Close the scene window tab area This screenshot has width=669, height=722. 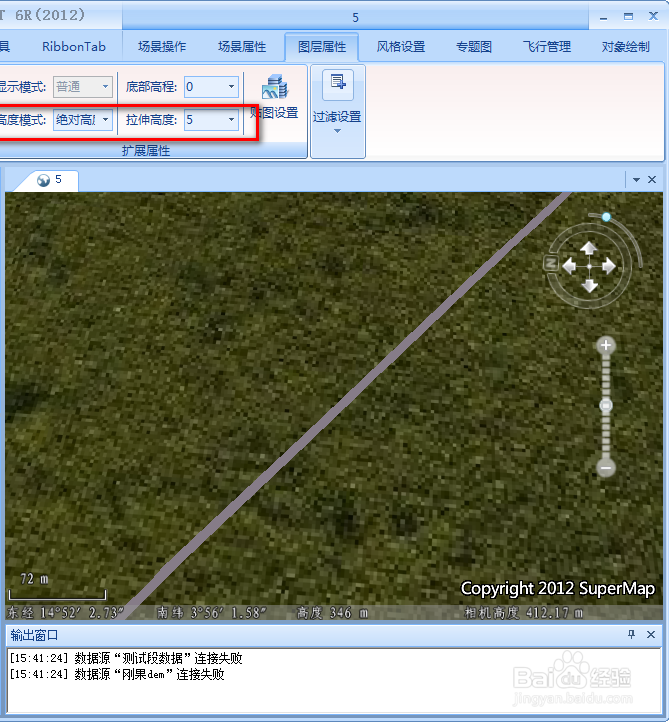(652, 180)
